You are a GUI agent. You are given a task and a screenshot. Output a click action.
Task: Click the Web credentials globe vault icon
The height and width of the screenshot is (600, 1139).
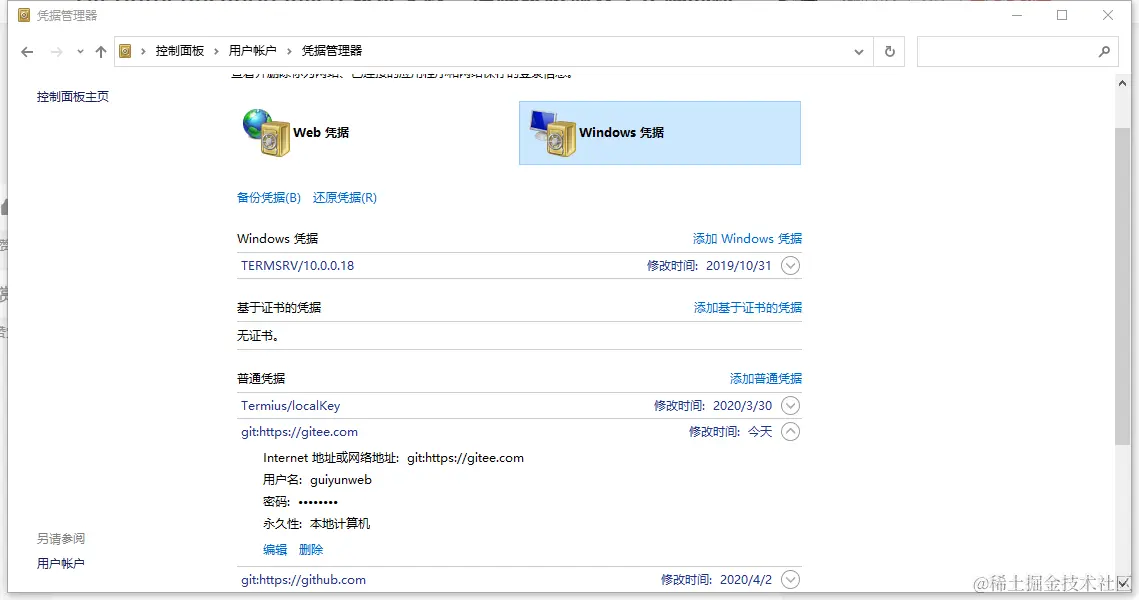pyautogui.click(x=266, y=132)
